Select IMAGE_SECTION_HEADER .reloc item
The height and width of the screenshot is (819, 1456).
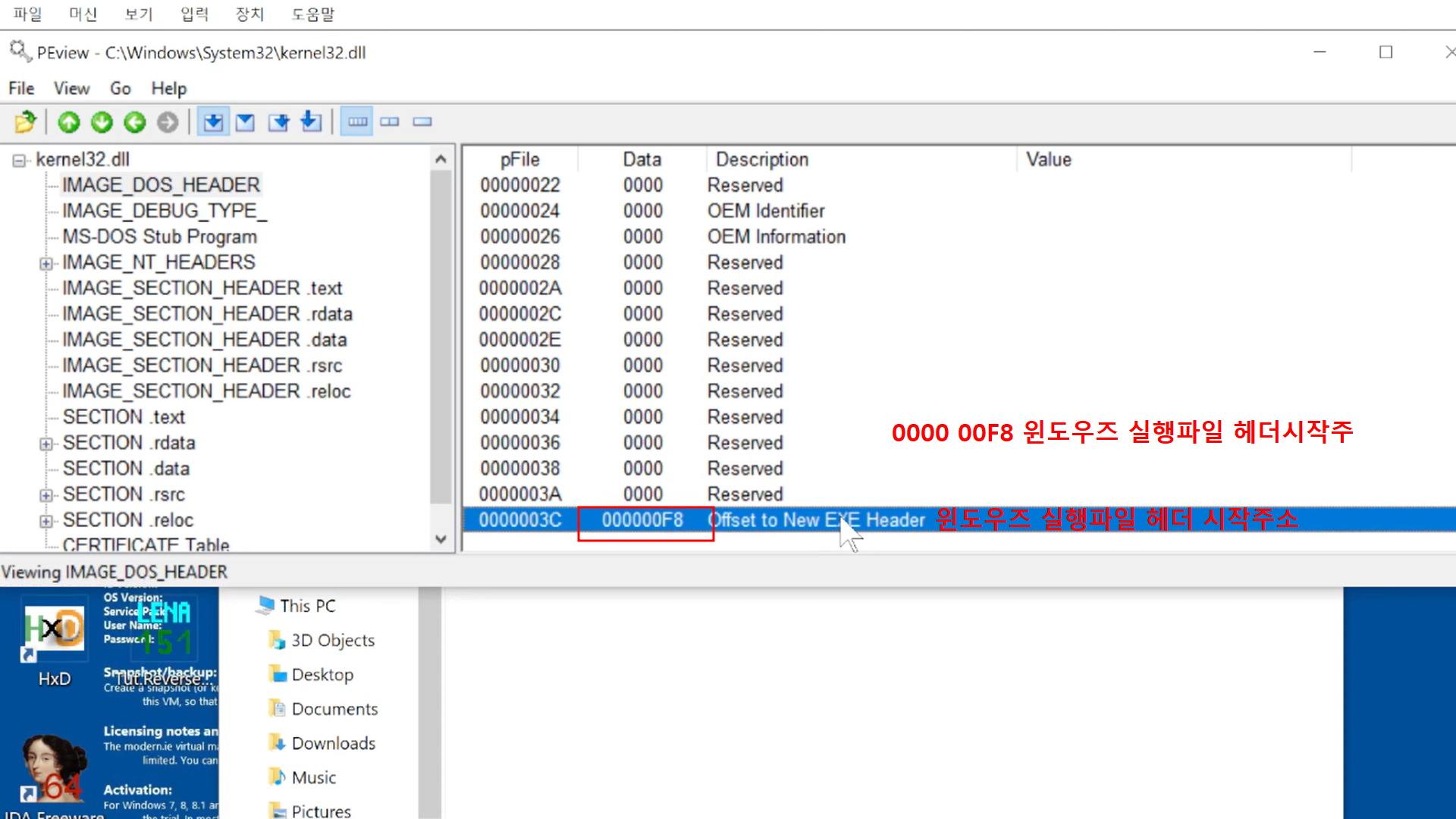(206, 391)
